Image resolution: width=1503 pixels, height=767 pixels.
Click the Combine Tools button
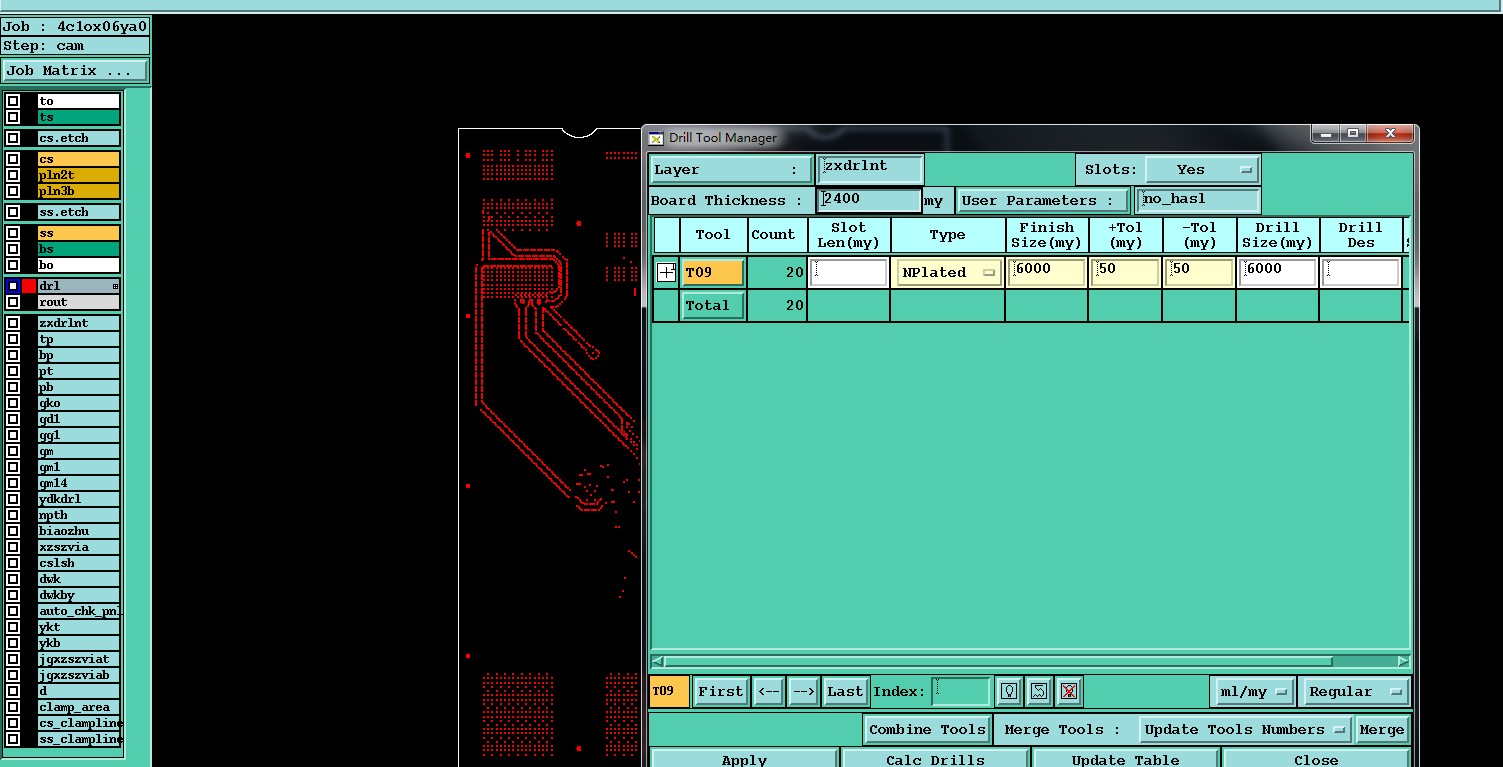[927, 729]
